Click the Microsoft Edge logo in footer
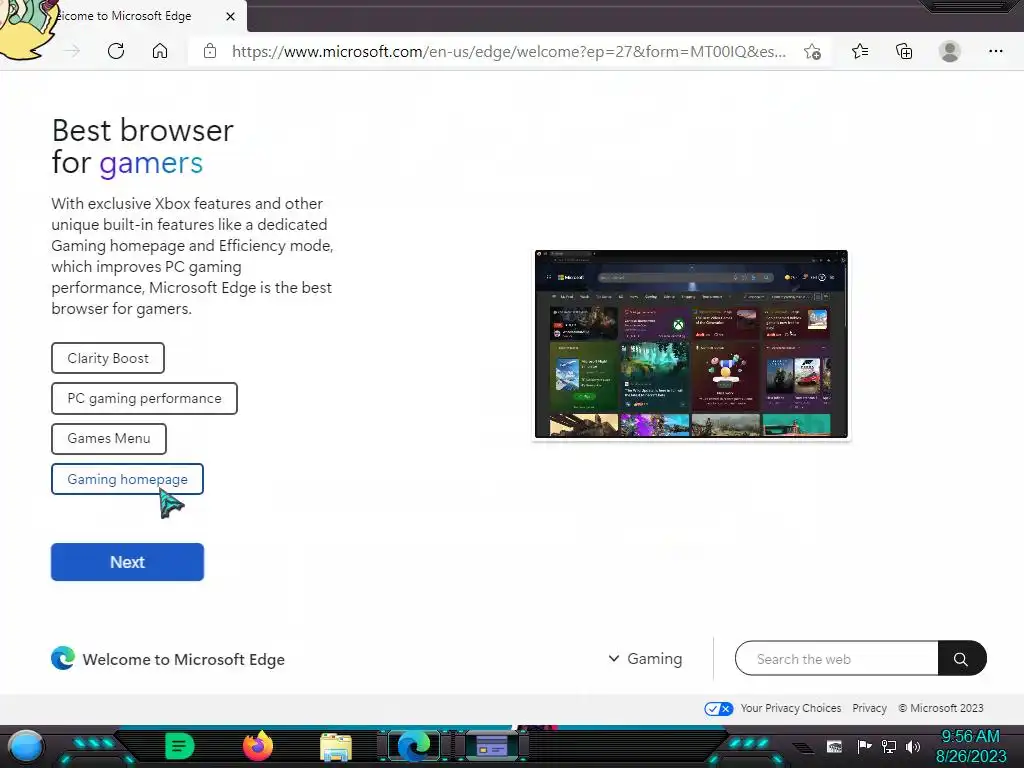The width and height of the screenshot is (1024, 768). click(63, 658)
